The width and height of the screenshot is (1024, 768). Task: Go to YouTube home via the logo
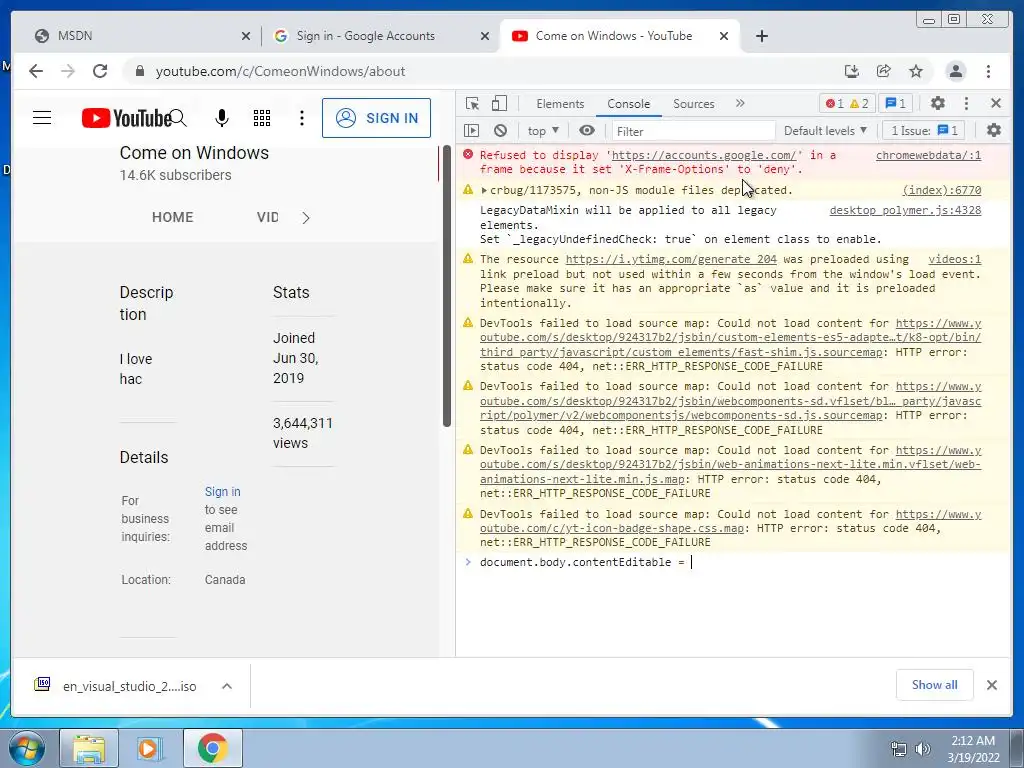point(126,118)
